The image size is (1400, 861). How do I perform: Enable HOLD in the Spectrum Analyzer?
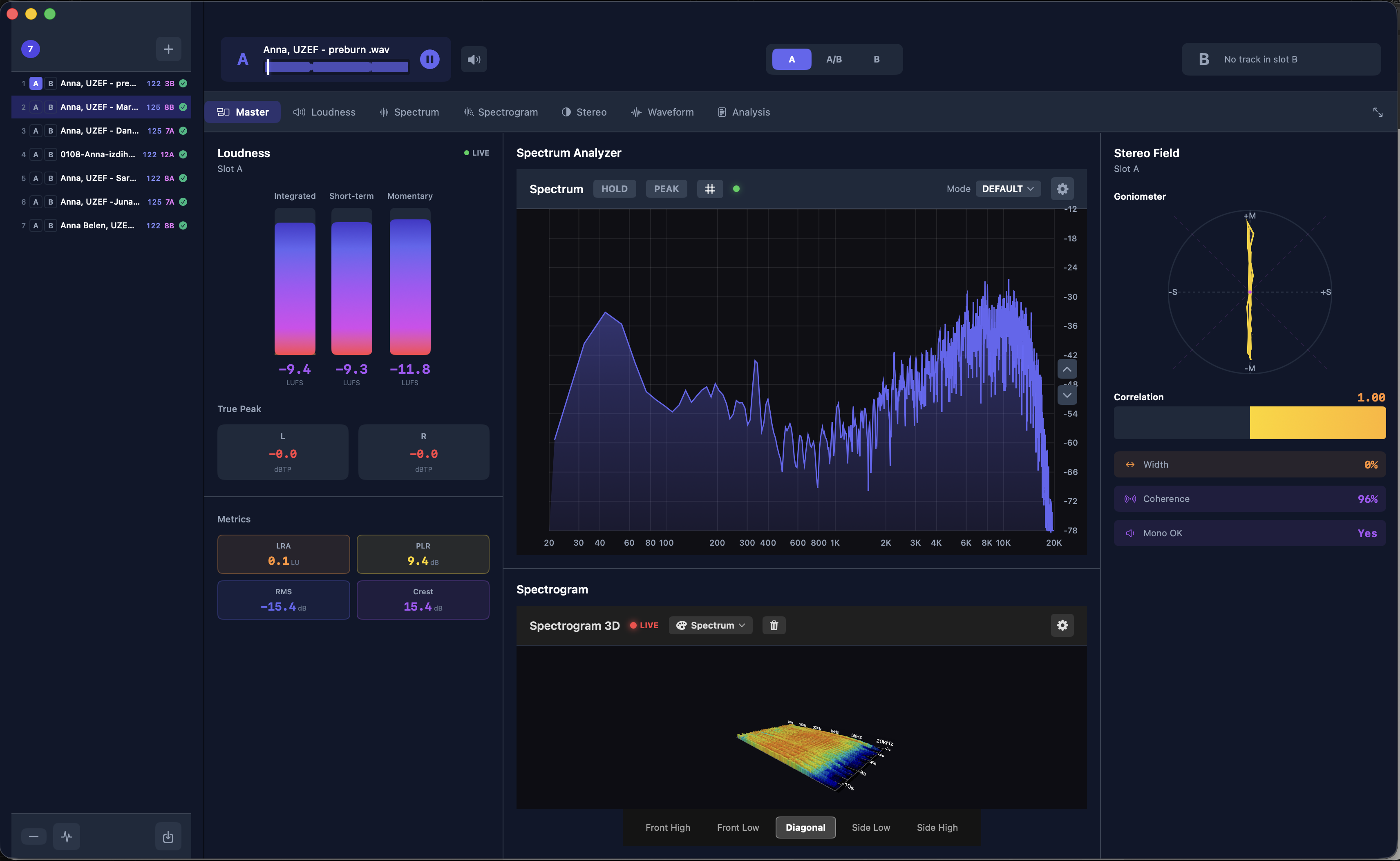tap(614, 188)
